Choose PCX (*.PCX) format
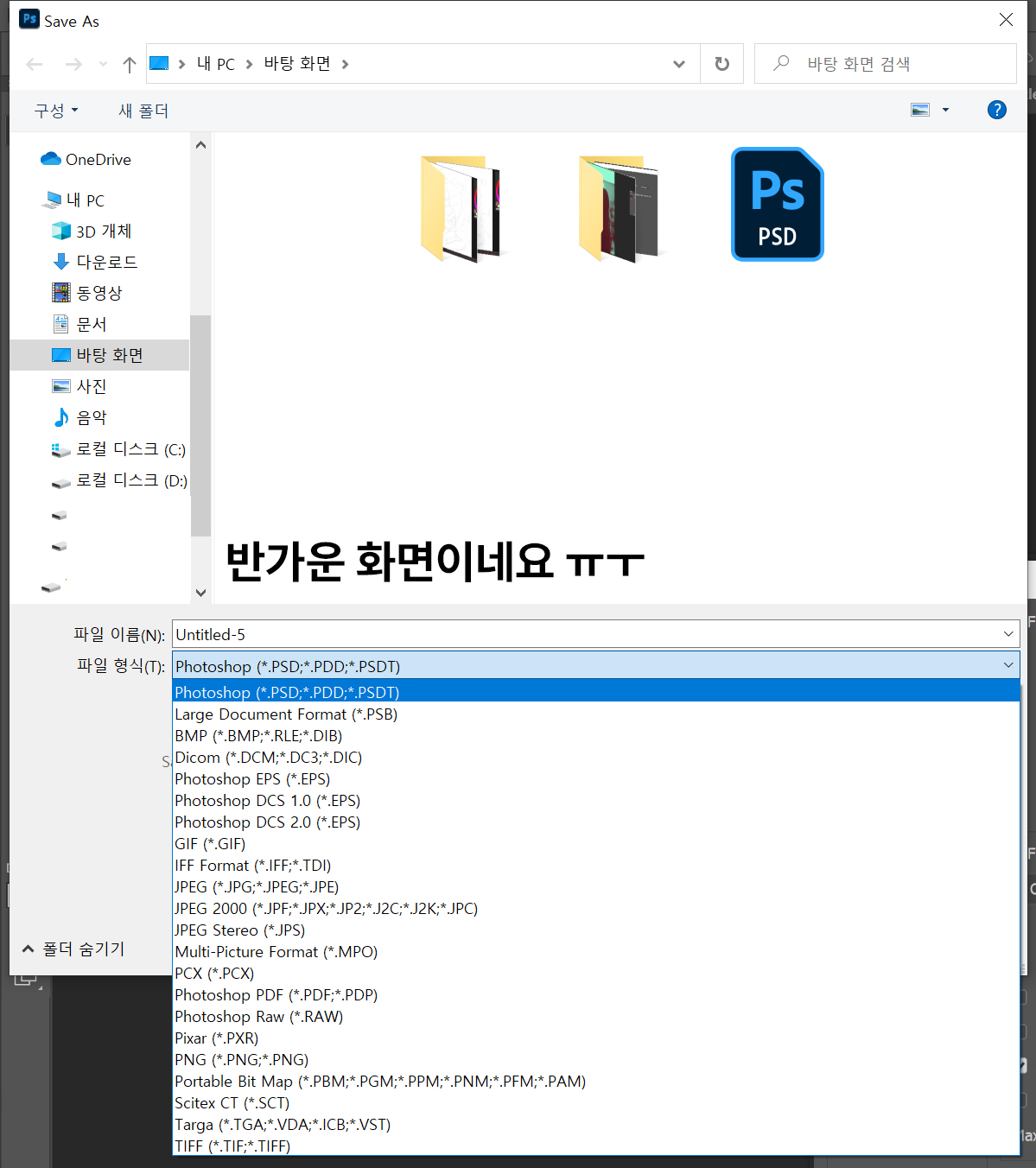1036x1168 pixels. coord(596,974)
